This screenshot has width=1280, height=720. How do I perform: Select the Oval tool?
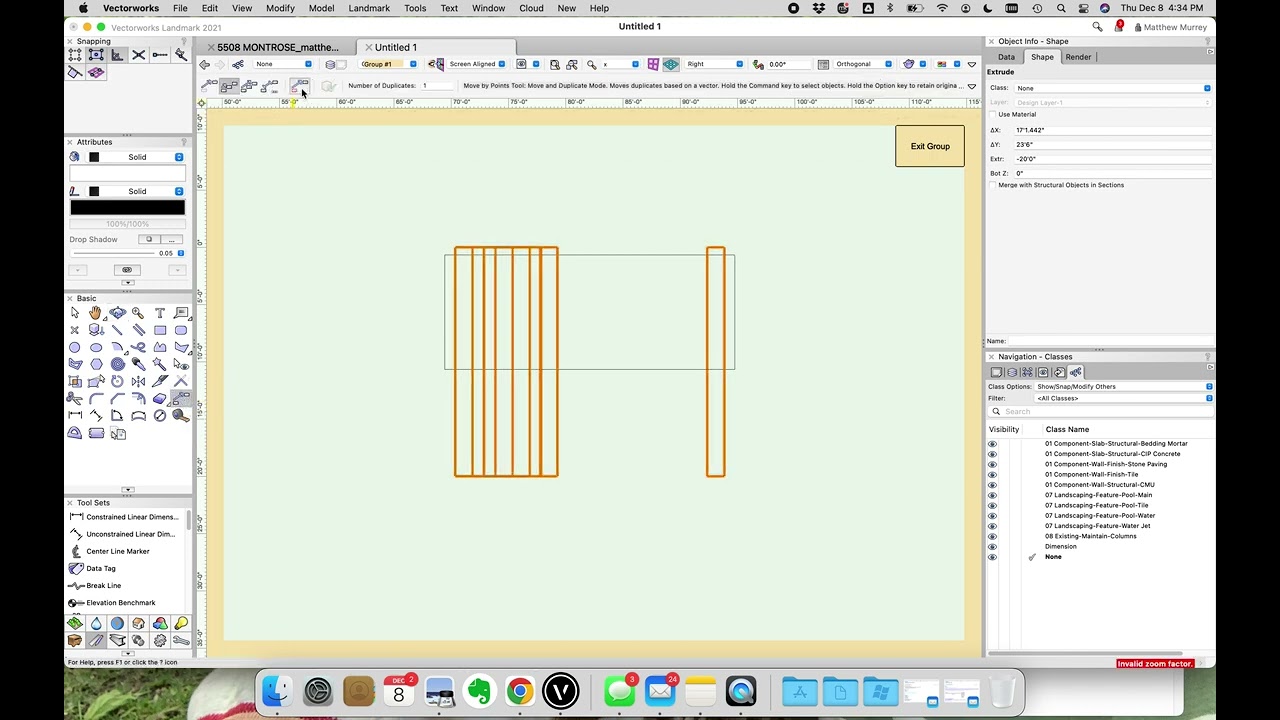96,347
